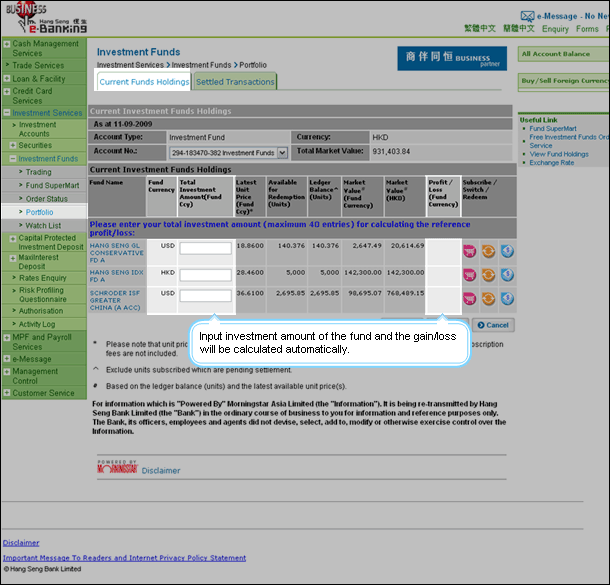Open View Fund Holdings link
Image resolution: width=610 pixels, height=585 pixels.
click(559, 154)
